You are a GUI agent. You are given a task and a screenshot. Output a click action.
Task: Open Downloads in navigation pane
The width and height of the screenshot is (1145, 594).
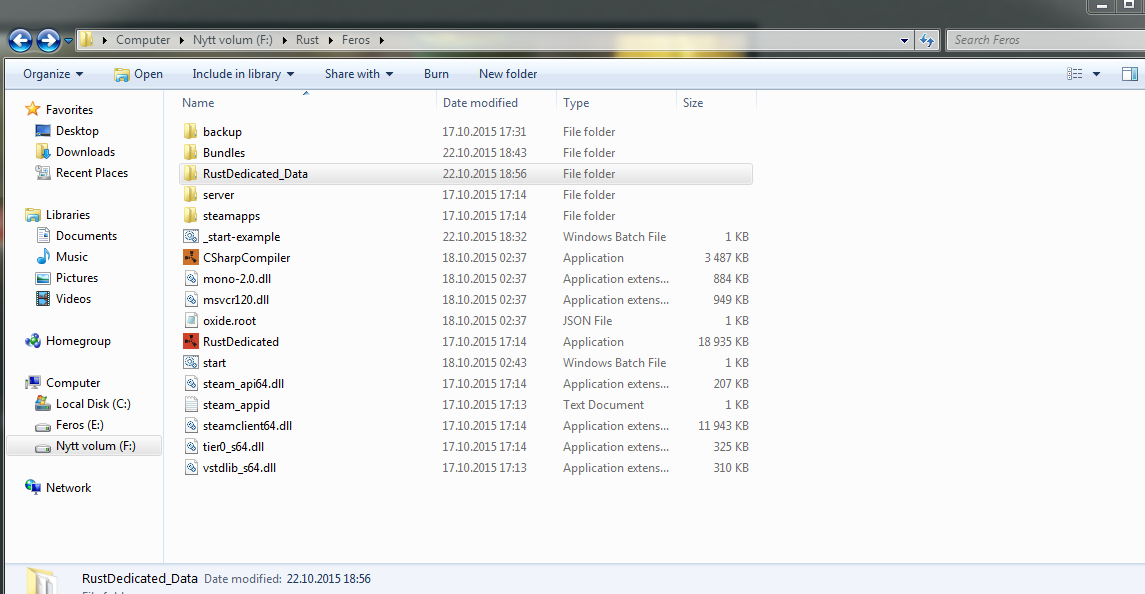click(x=85, y=152)
